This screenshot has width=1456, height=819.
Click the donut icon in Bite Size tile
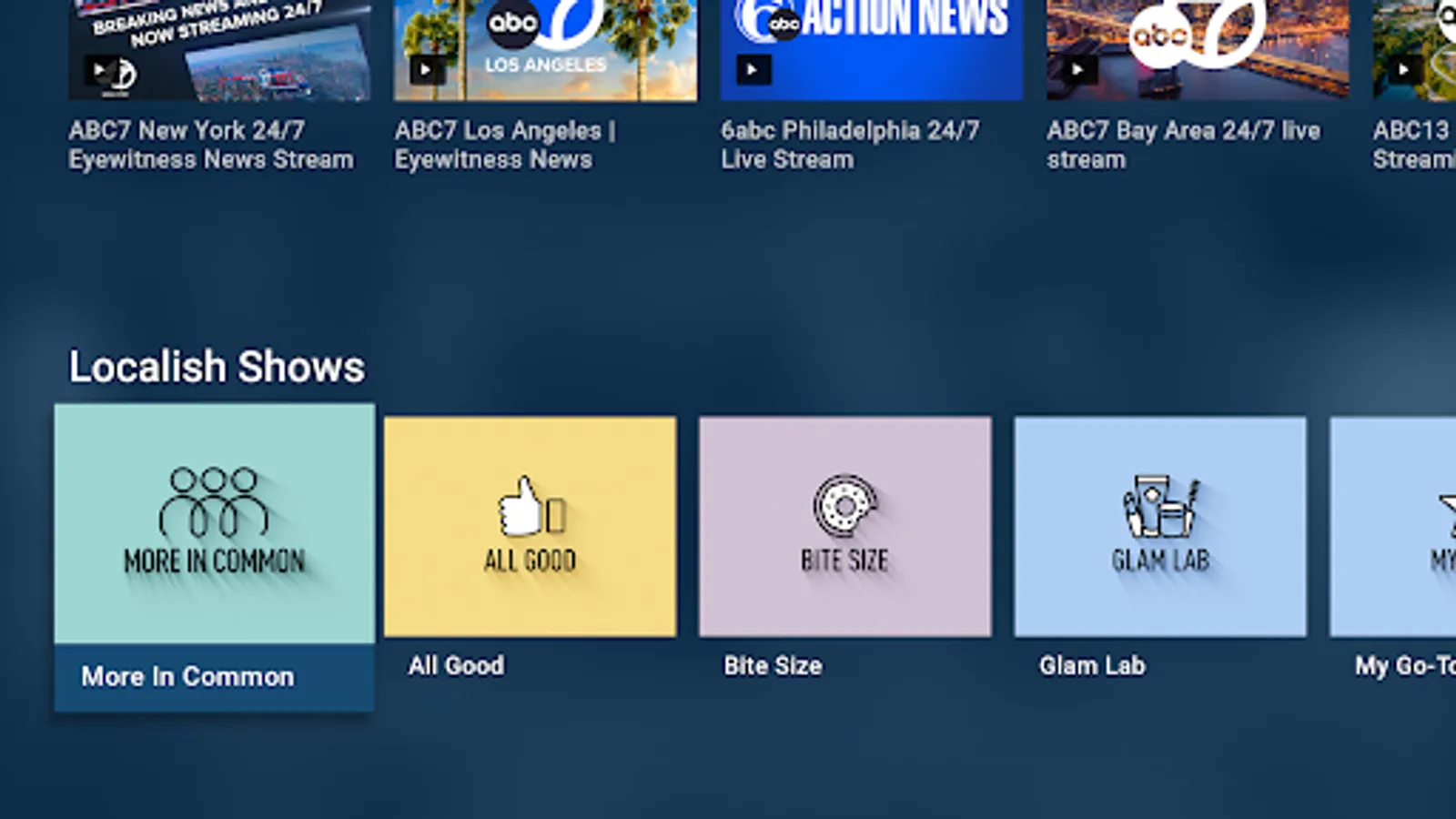coord(845,506)
